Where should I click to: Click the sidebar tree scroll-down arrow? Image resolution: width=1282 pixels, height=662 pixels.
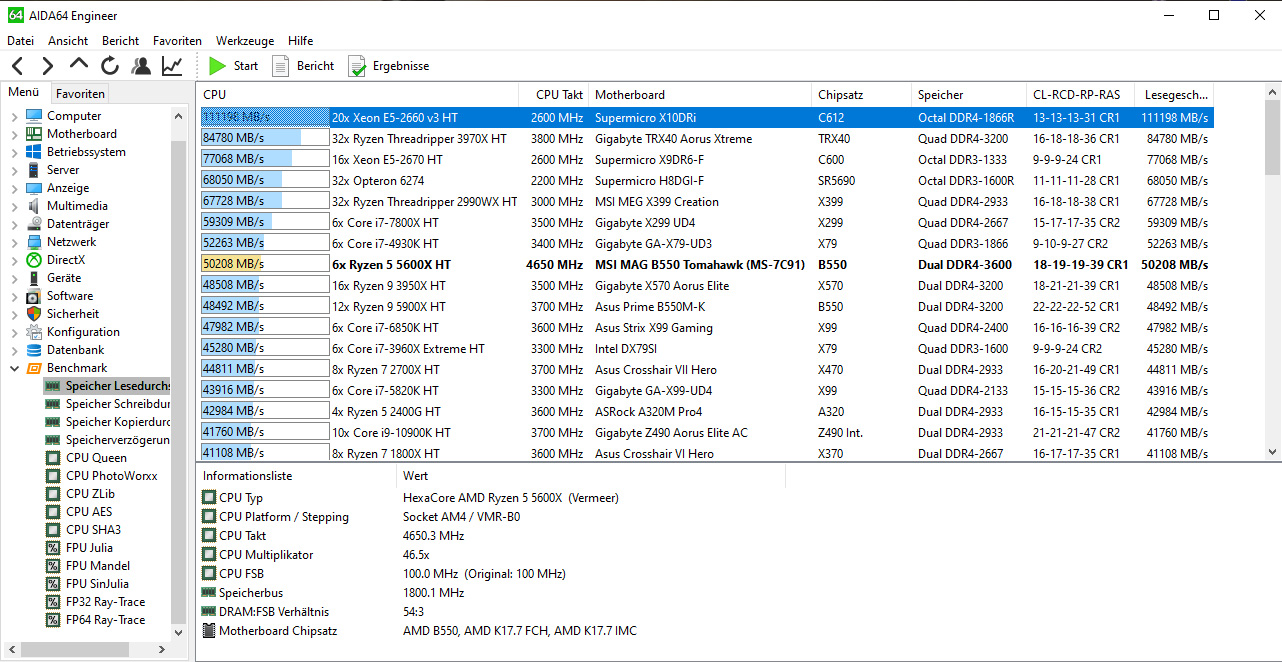179,632
